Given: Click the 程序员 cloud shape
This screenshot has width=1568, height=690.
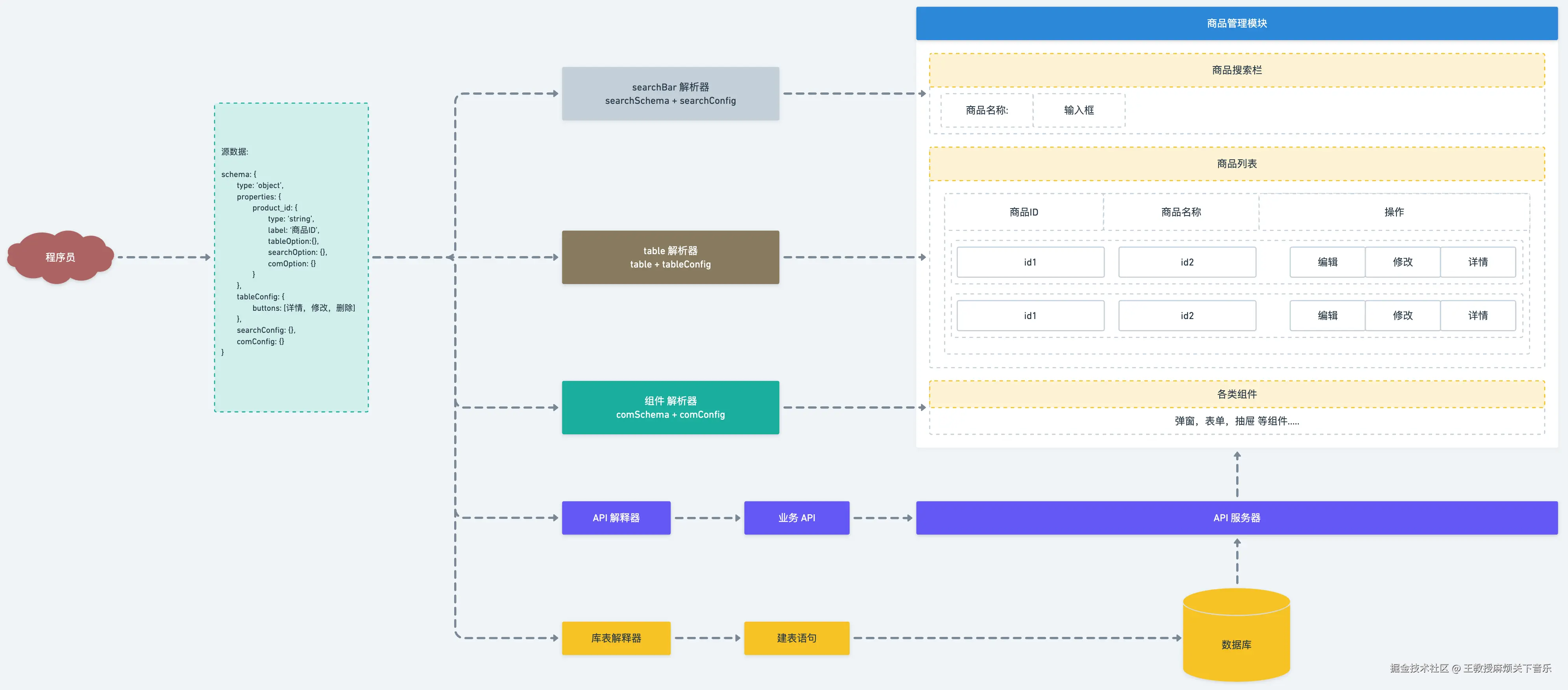Looking at the screenshot, I should pyautogui.click(x=60, y=257).
